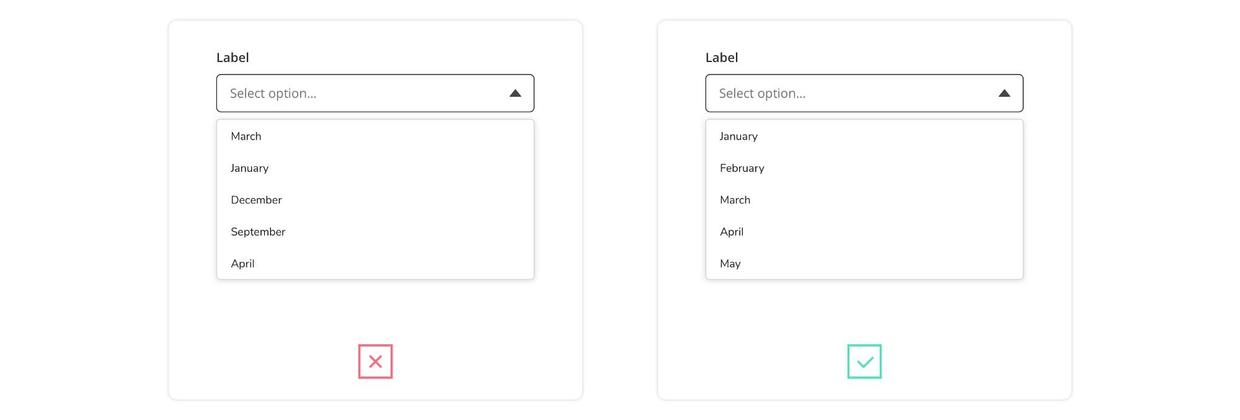Screen dimensions: 1240x420
Task: Choose January in the left dropdown list
Action: 250,168
